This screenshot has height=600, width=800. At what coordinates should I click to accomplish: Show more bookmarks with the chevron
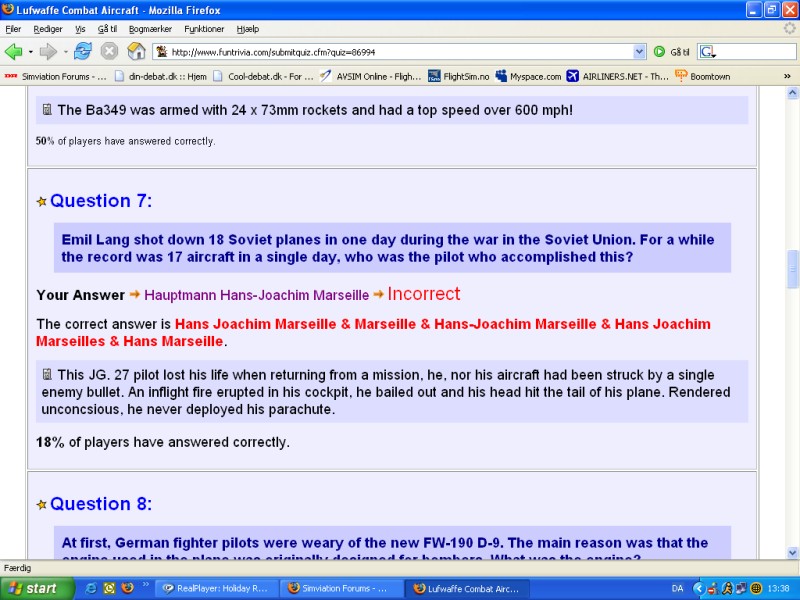tap(787, 76)
